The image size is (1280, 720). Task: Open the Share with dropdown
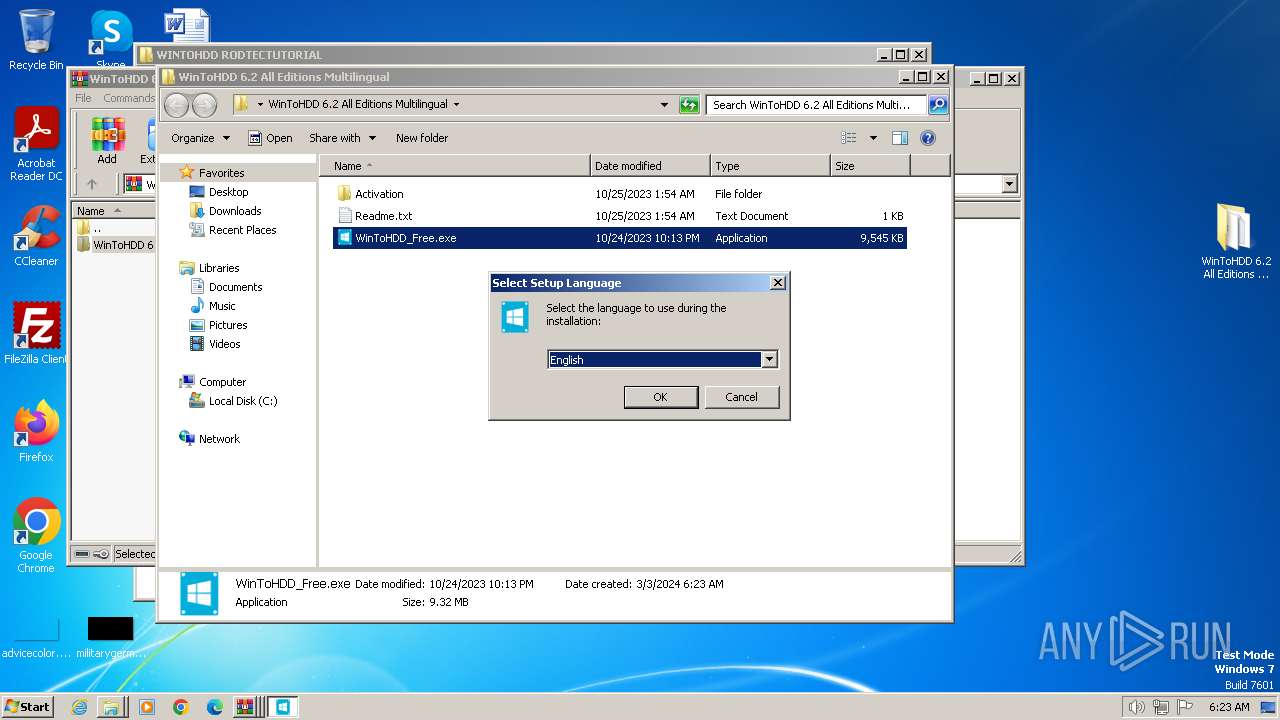(x=342, y=138)
